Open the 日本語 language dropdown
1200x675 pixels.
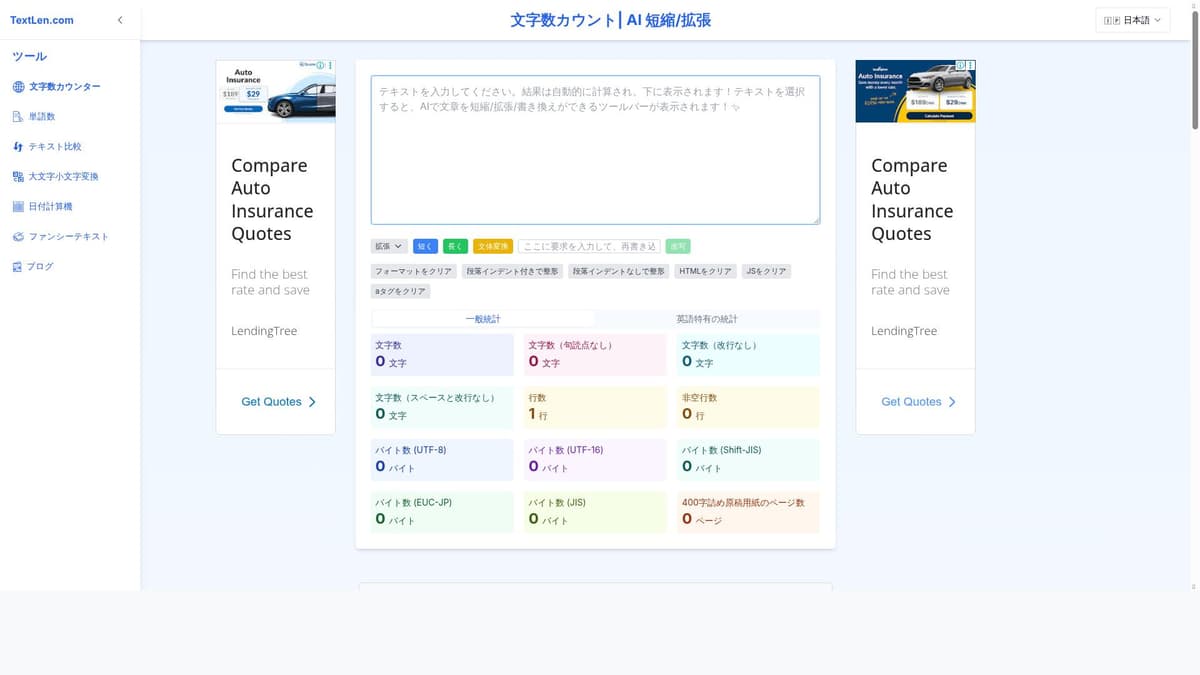(1133, 20)
